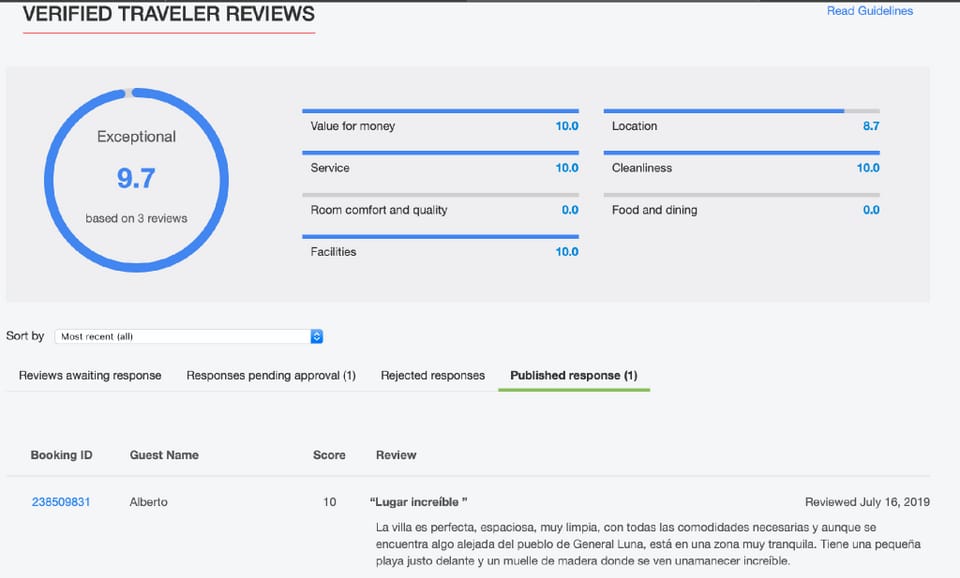
Task: Click the Value for money rating bar
Action: (440, 111)
